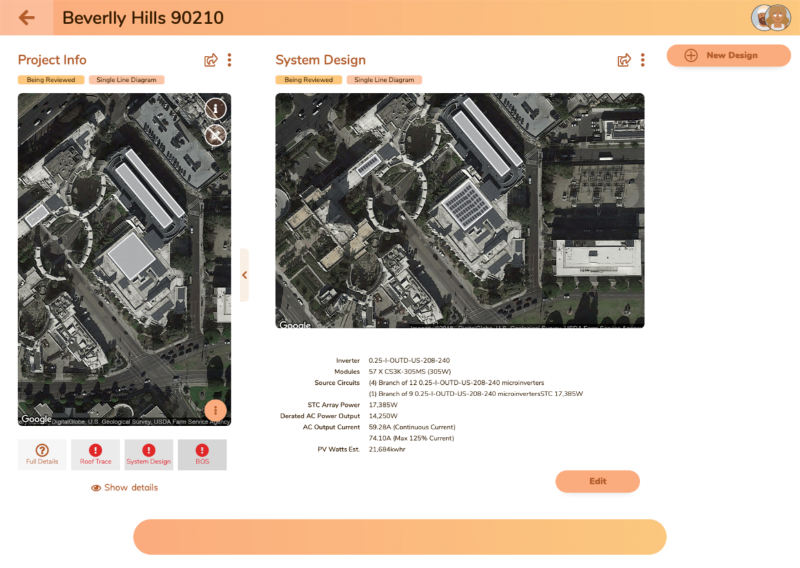Select PV Watts Est. value 21,684kwhr
The height and width of the screenshot is (568, 800).
387,450
